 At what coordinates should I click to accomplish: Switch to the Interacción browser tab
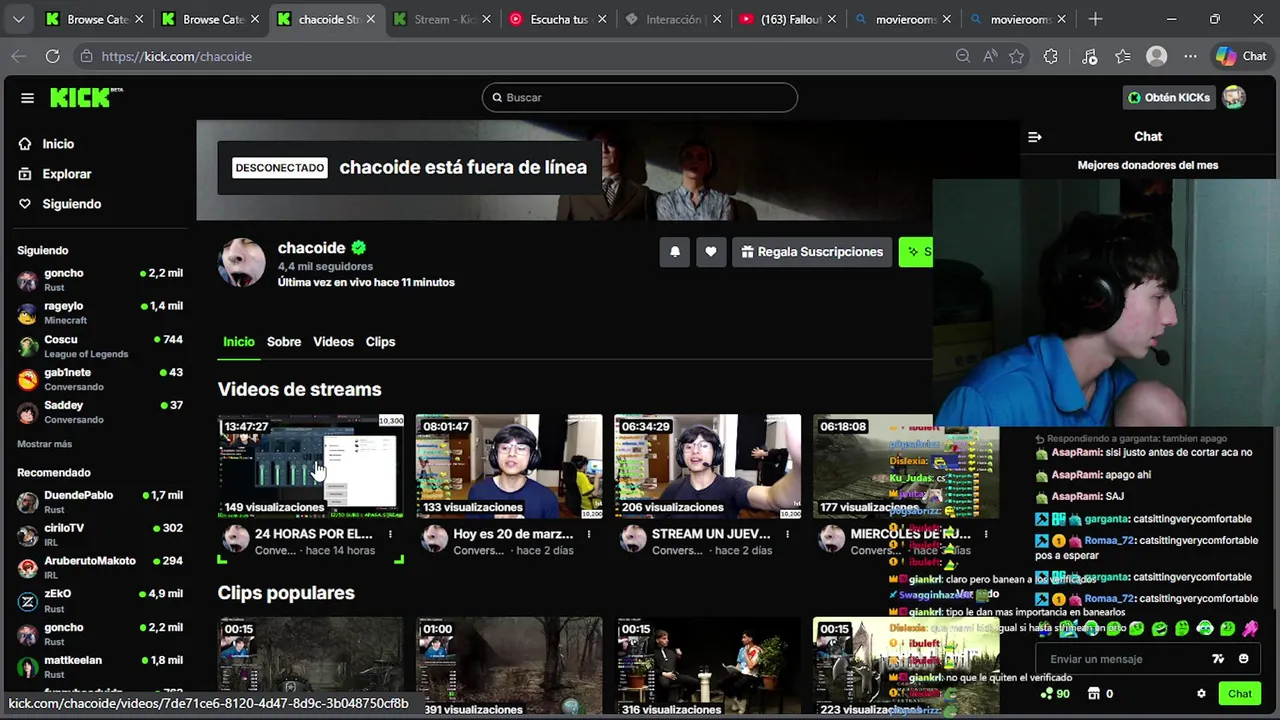click(674, 19)
